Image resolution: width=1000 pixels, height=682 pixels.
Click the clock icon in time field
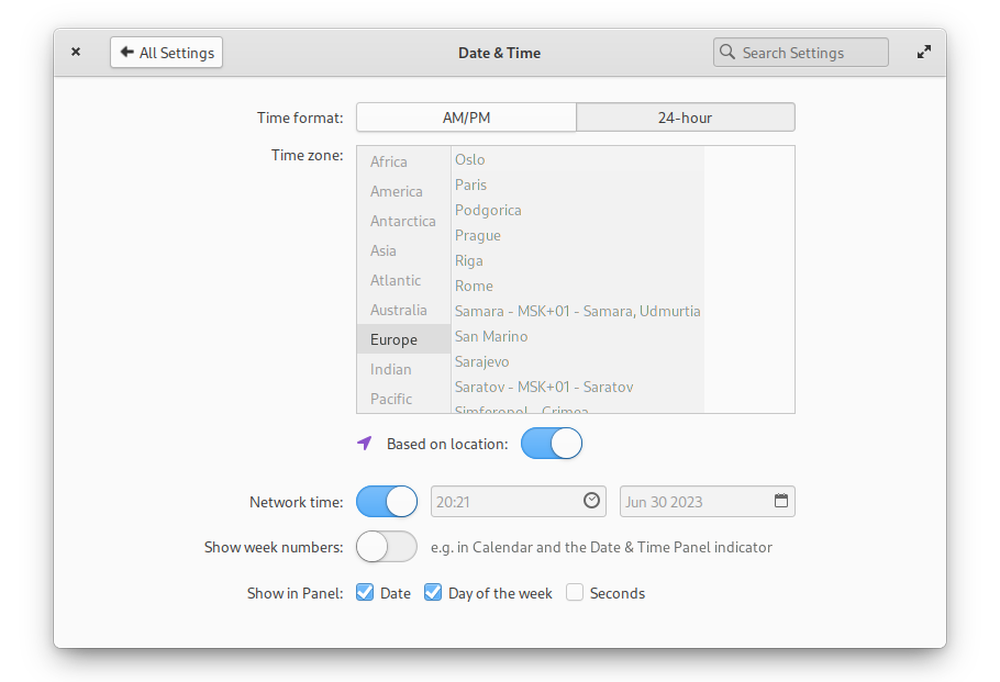coord(591,501)
